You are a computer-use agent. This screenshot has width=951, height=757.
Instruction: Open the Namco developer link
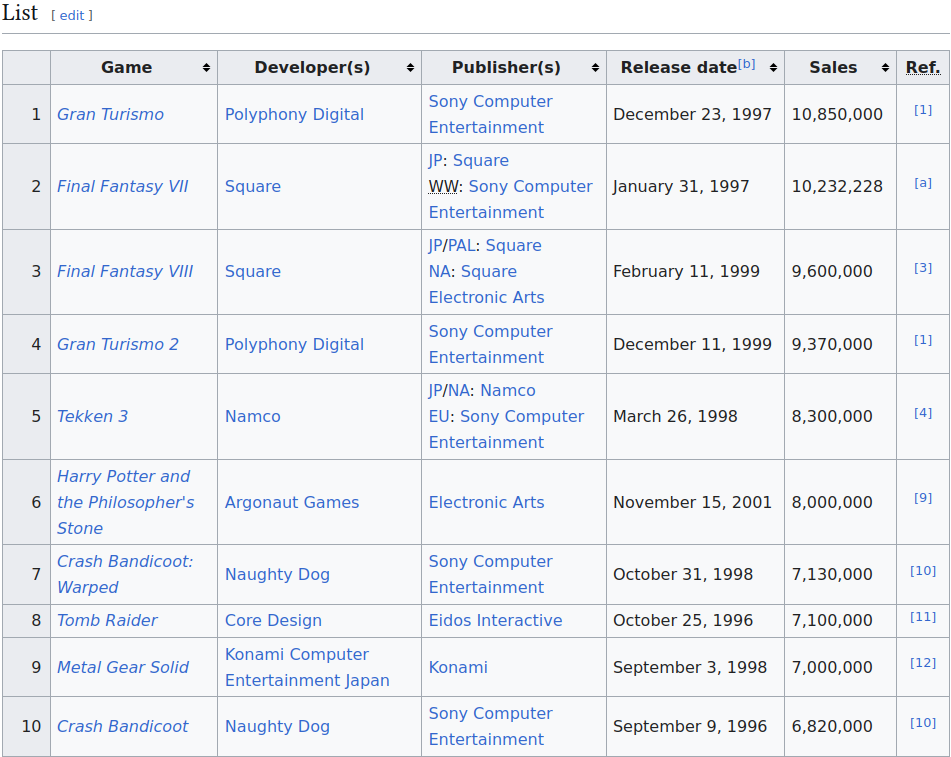click(x=253, y=416)
